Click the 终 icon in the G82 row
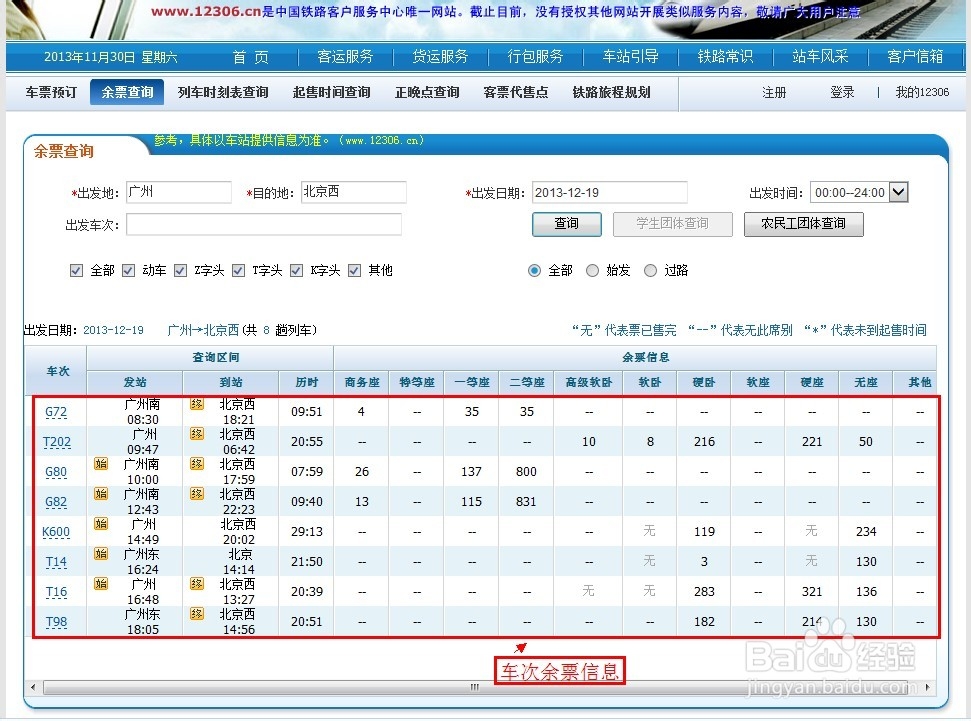971x721 pixels. click(x=197, y=494)
